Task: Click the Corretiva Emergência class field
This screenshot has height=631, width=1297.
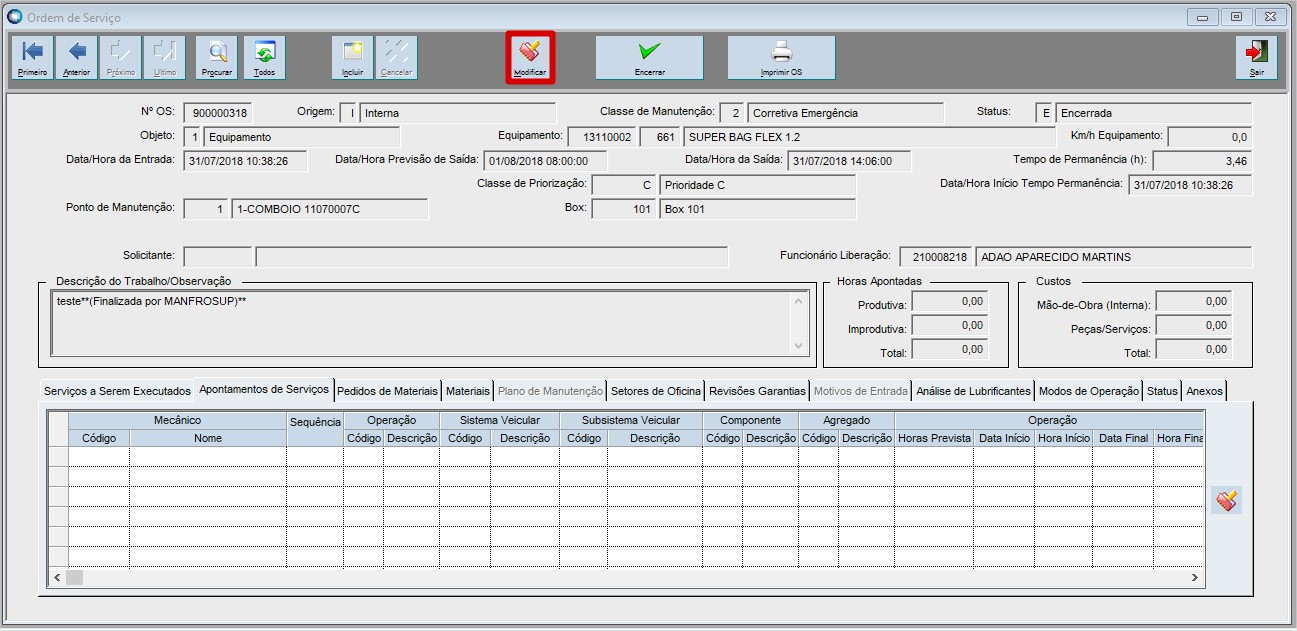Action: 846,113
